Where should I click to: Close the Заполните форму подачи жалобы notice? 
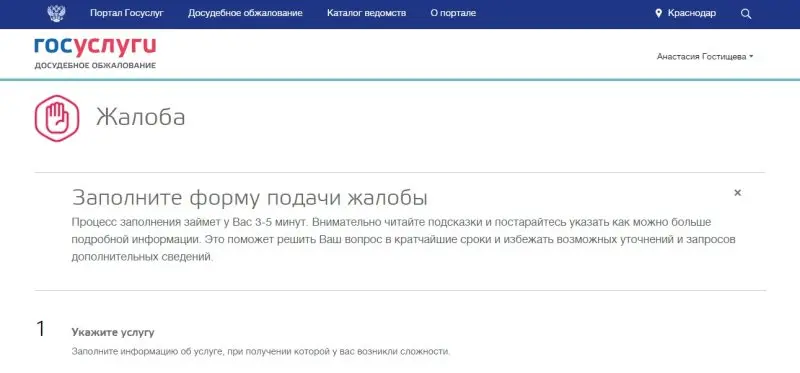(x=737, y=193)
